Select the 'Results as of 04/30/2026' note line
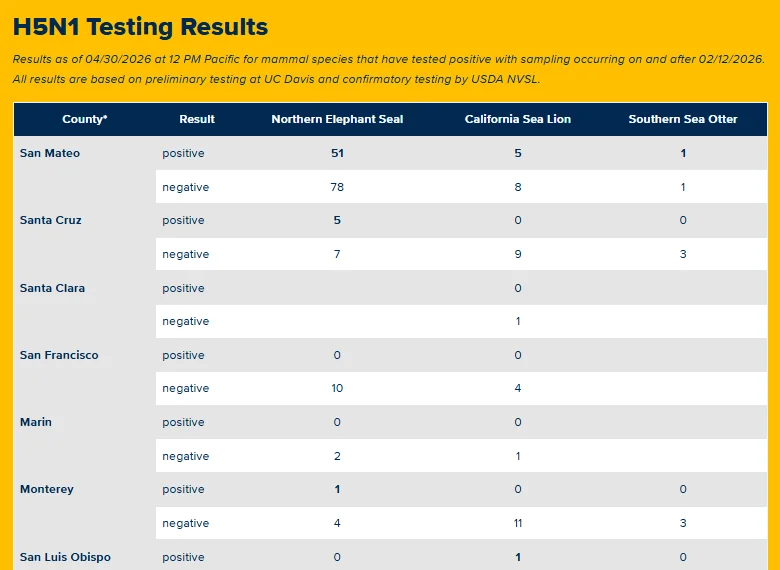 (389, 59)
